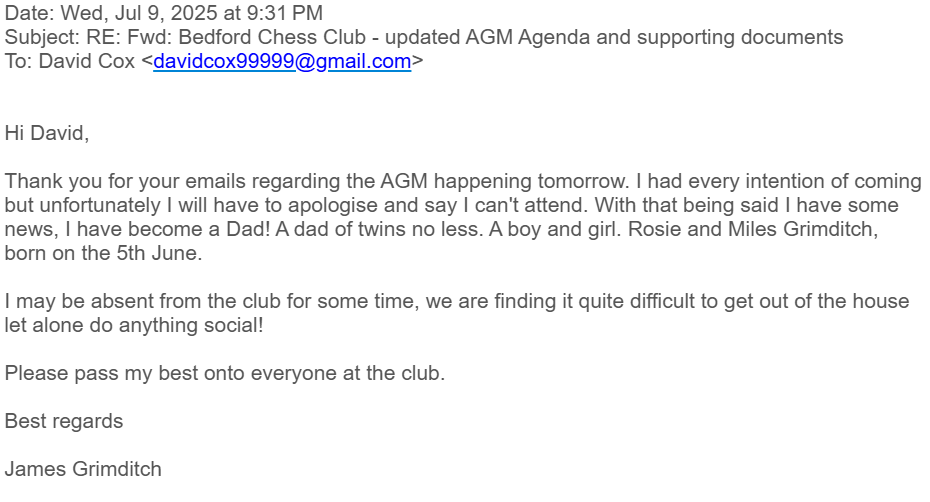
Task: Click the greeting "Hi David,"
Action: pyautogui.click(x=47, y=133)
